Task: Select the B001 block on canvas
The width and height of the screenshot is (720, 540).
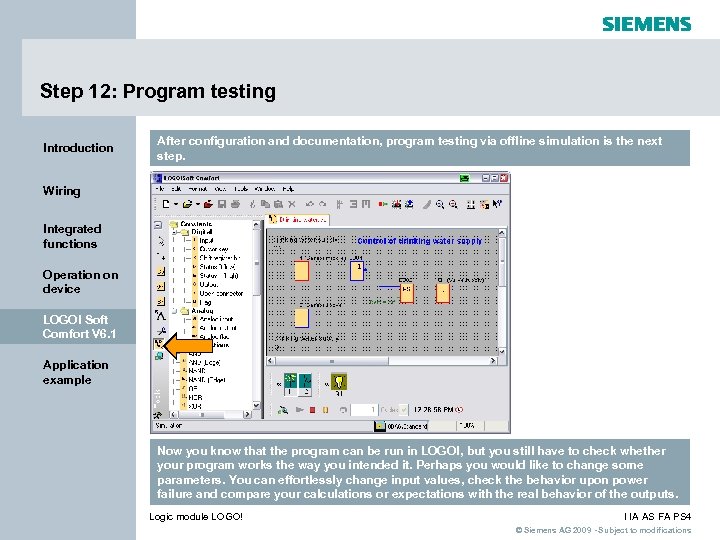Action: pos(357,271)
